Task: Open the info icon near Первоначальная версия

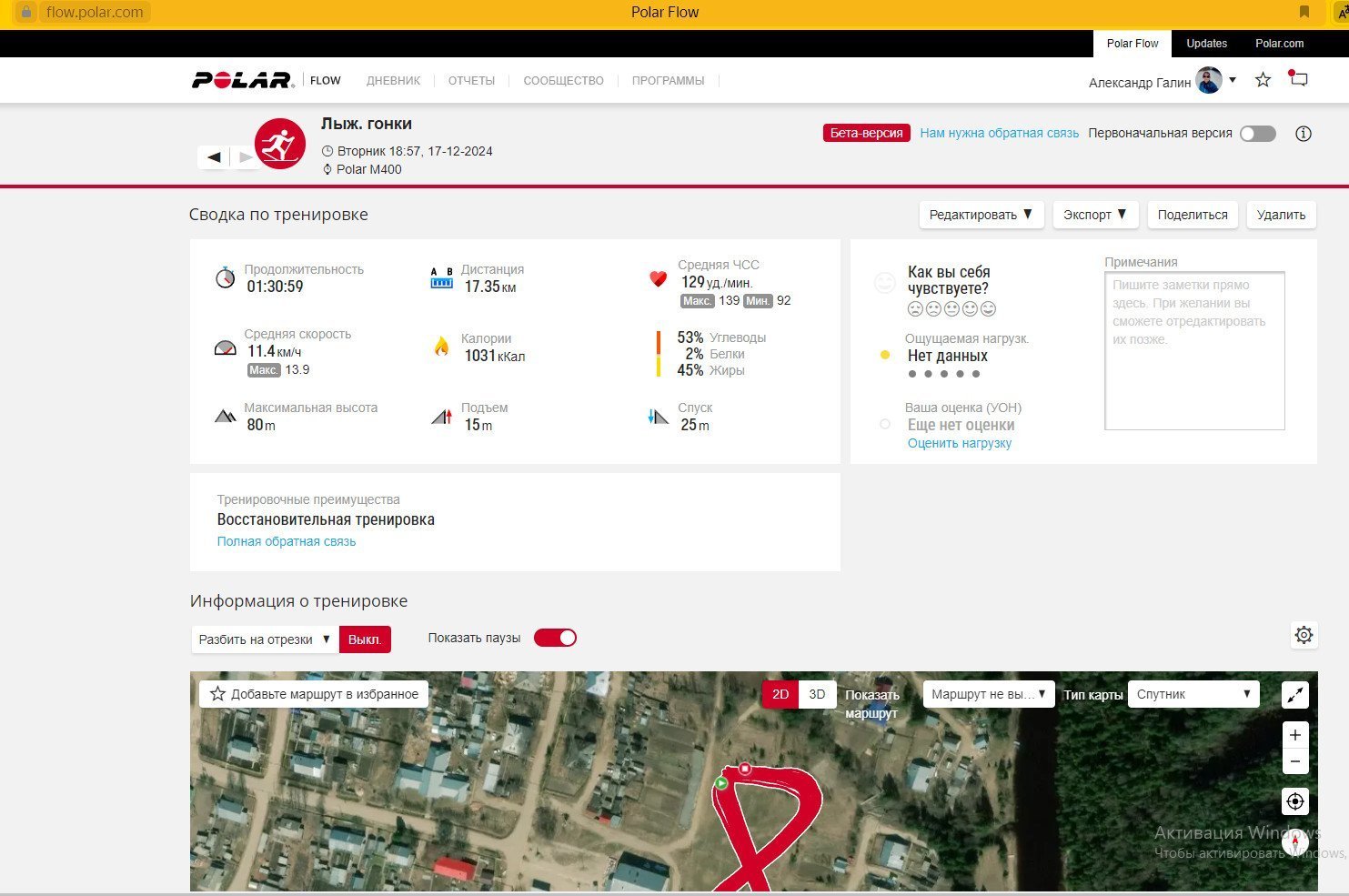Action: 1304,134
